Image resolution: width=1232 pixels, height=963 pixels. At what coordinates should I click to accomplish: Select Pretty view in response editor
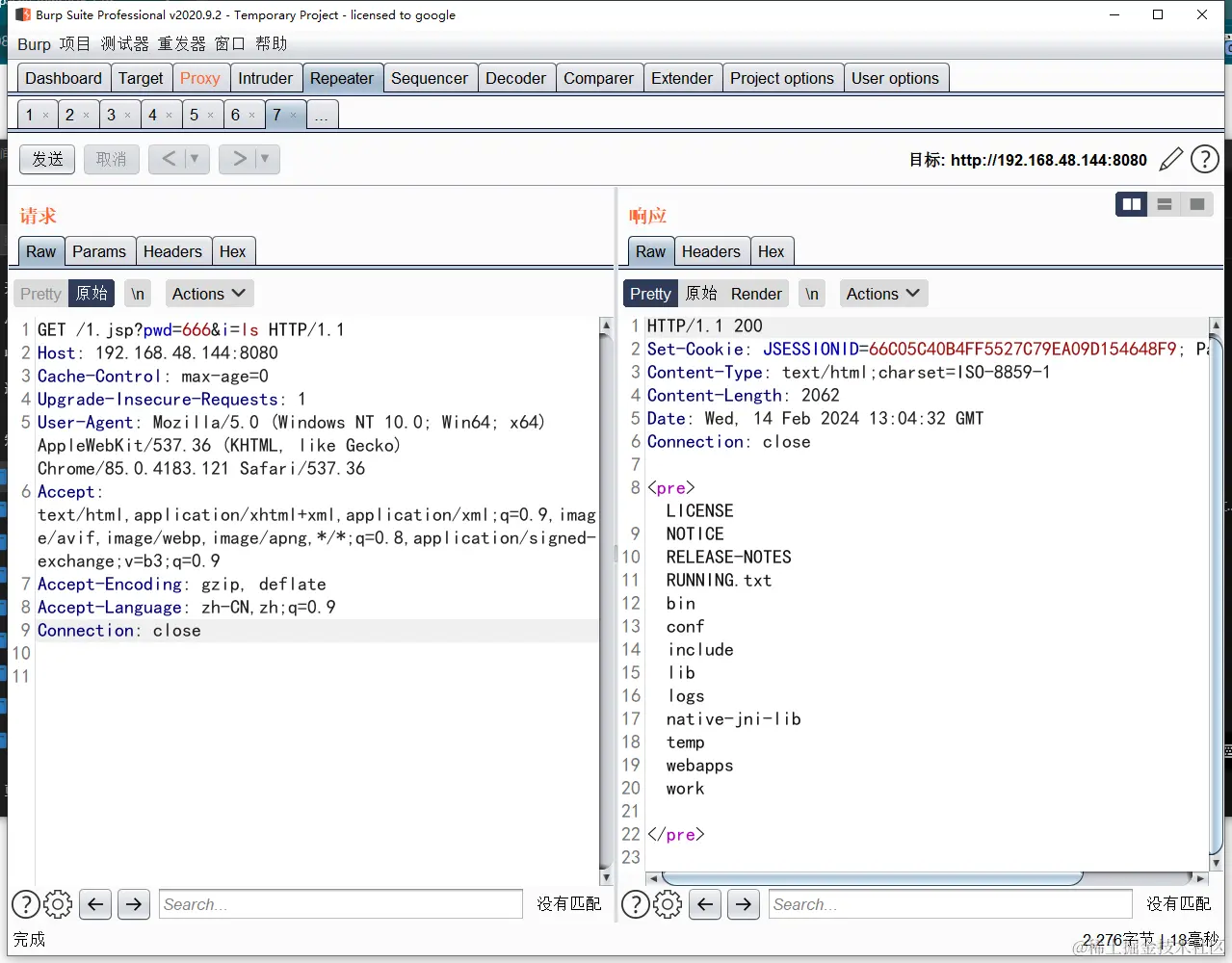(650, 294)
